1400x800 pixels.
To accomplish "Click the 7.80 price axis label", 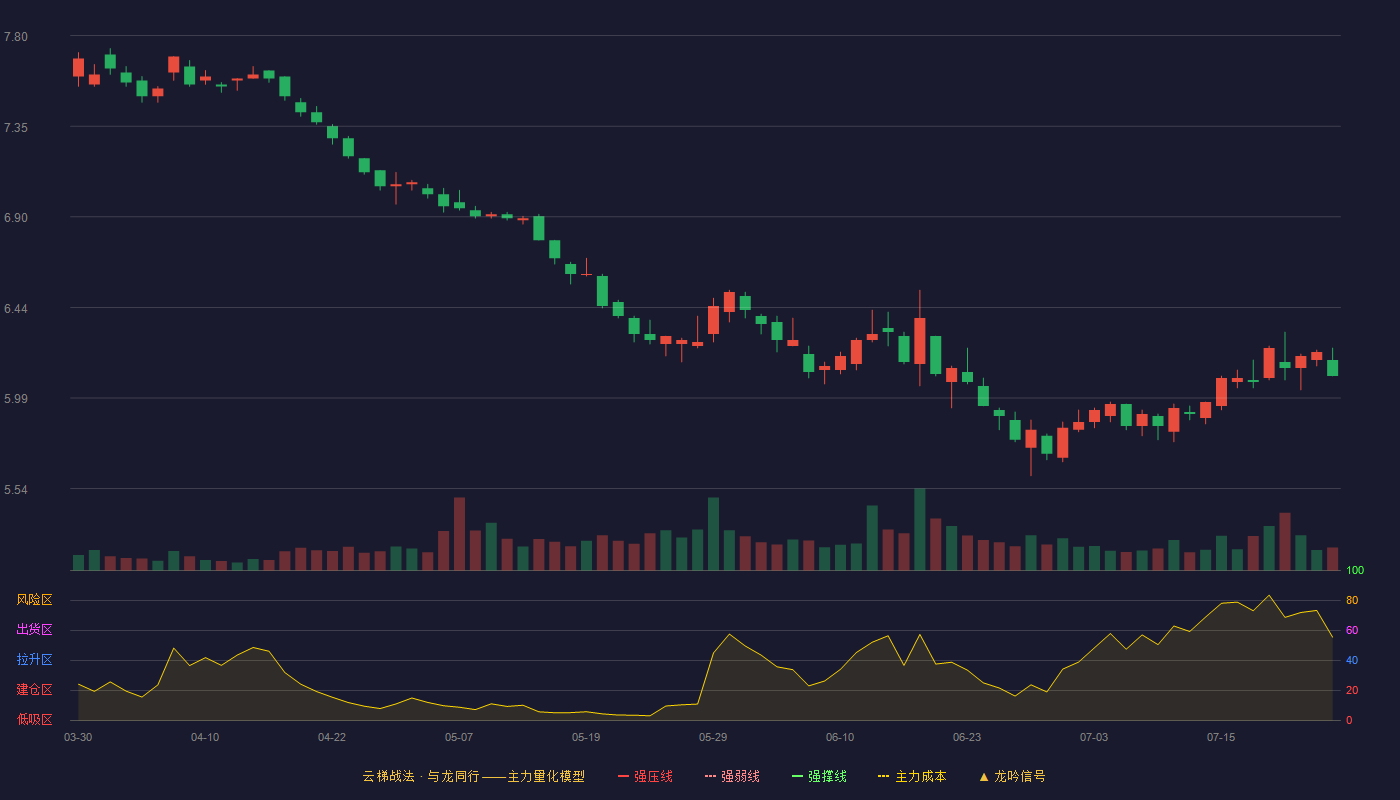I will coord(15,37).
